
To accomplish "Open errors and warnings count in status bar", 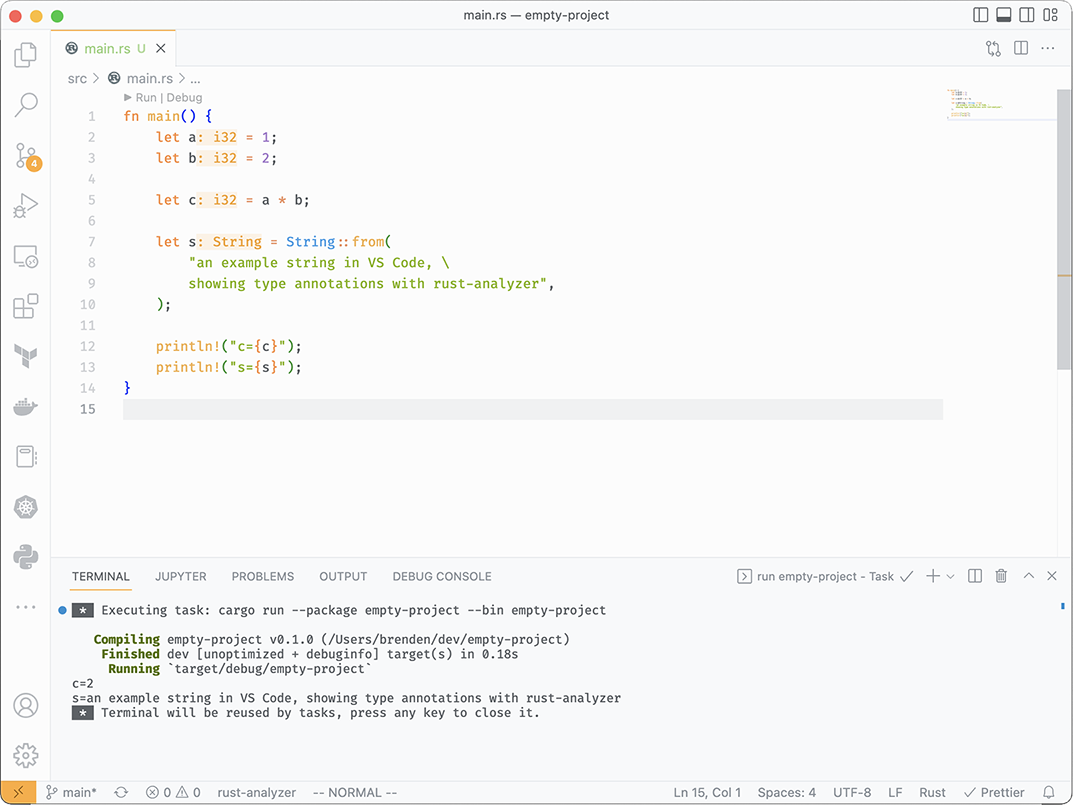I will [x=173, y=792].
